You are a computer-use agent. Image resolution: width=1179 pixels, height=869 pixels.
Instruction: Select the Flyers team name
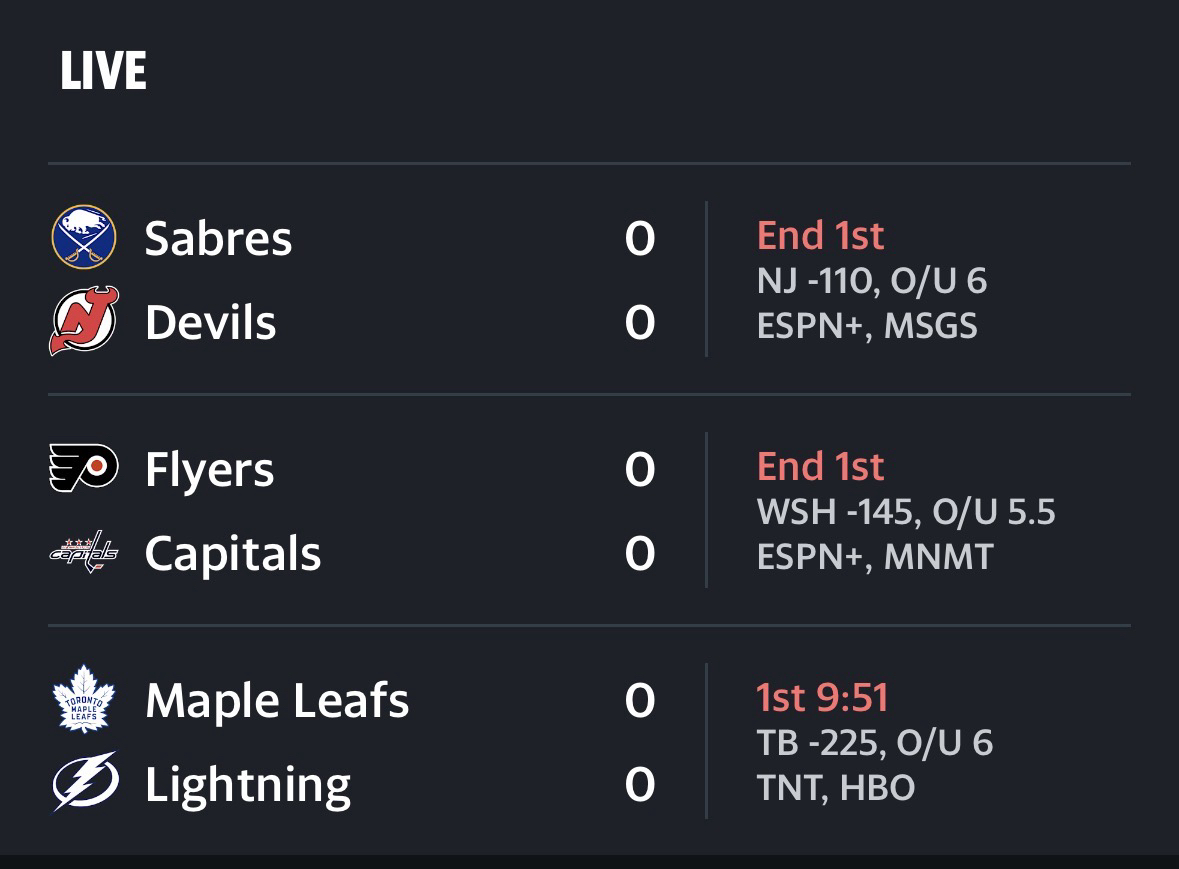coord(209,469)
